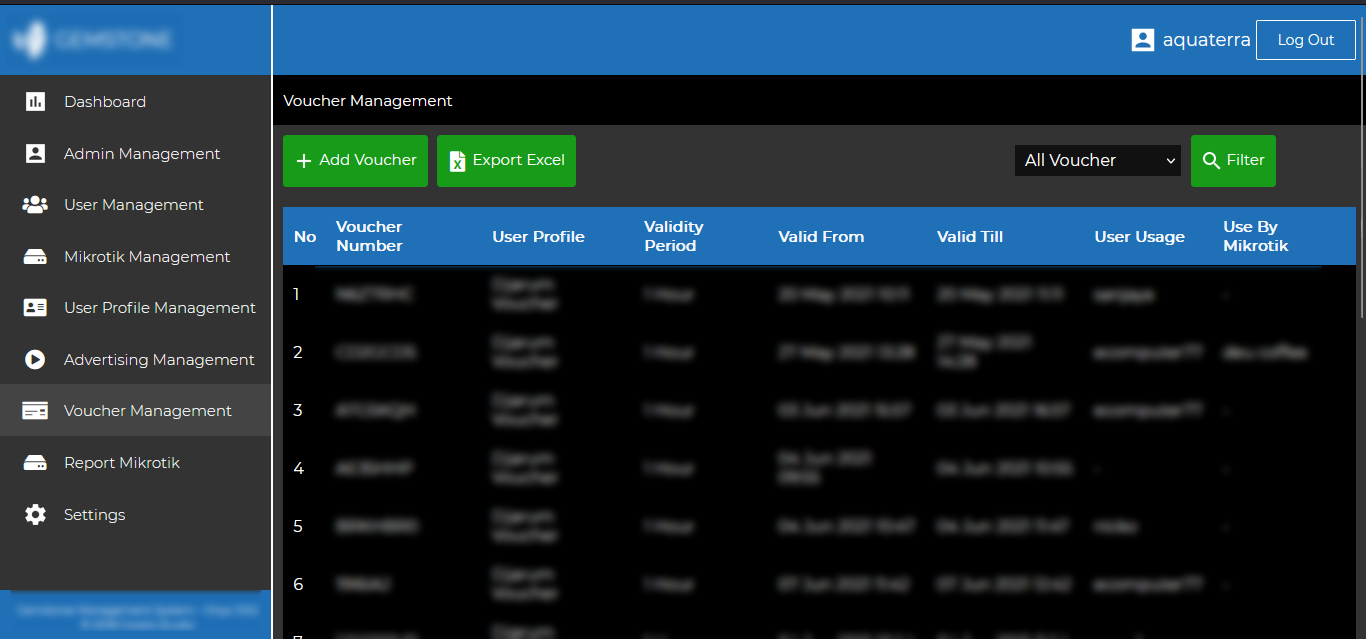Click the aquaterra user avatar icon
The image size is (1366, 639).
[1142, 40]
